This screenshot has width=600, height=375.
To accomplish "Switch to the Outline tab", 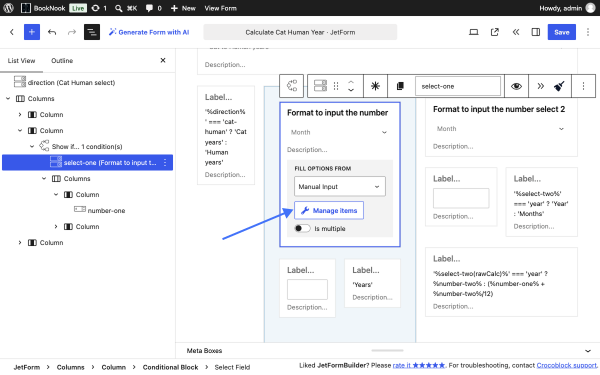I will (x=62, y=60).
